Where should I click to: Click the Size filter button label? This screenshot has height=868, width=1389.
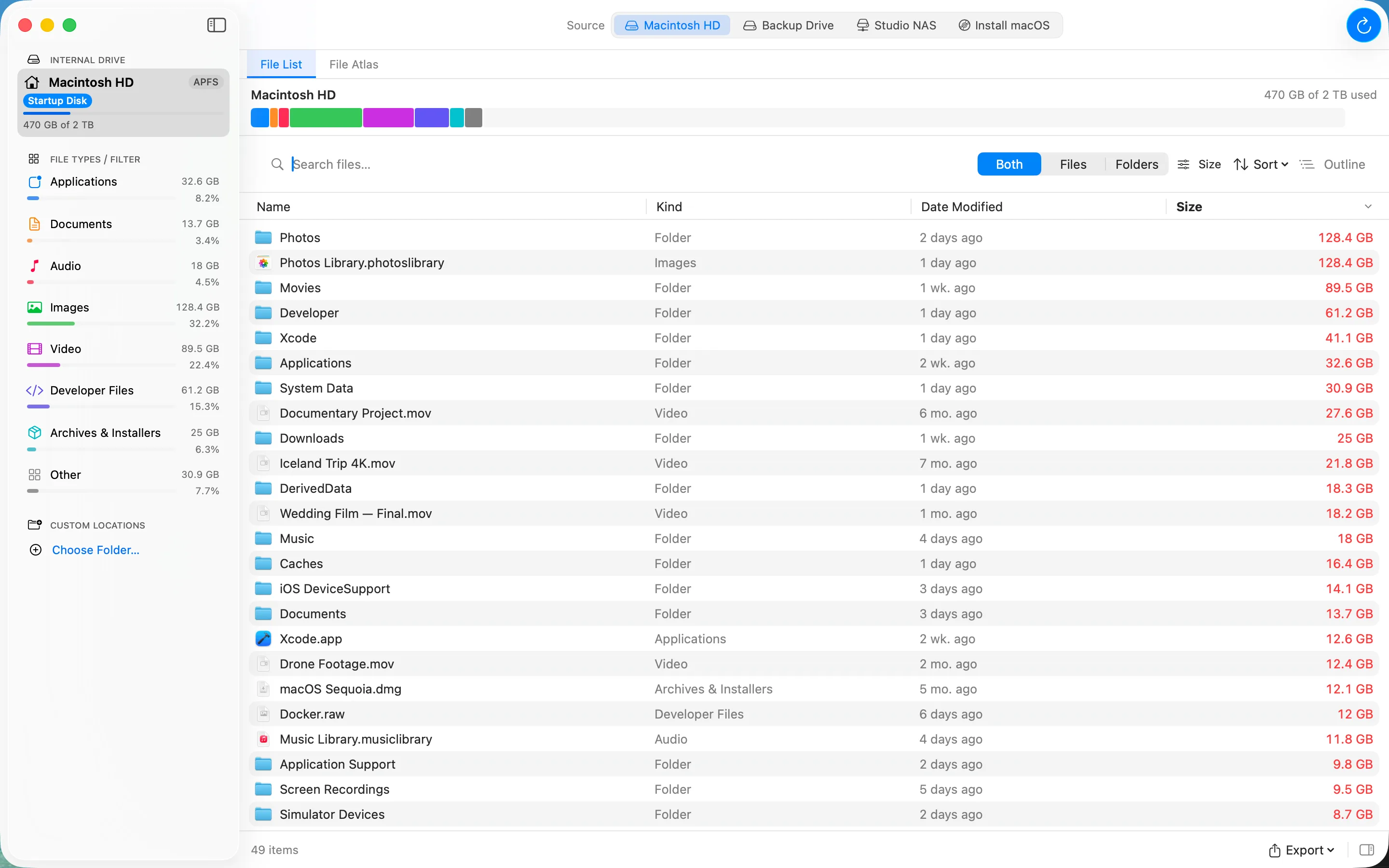click(1210, 165)
